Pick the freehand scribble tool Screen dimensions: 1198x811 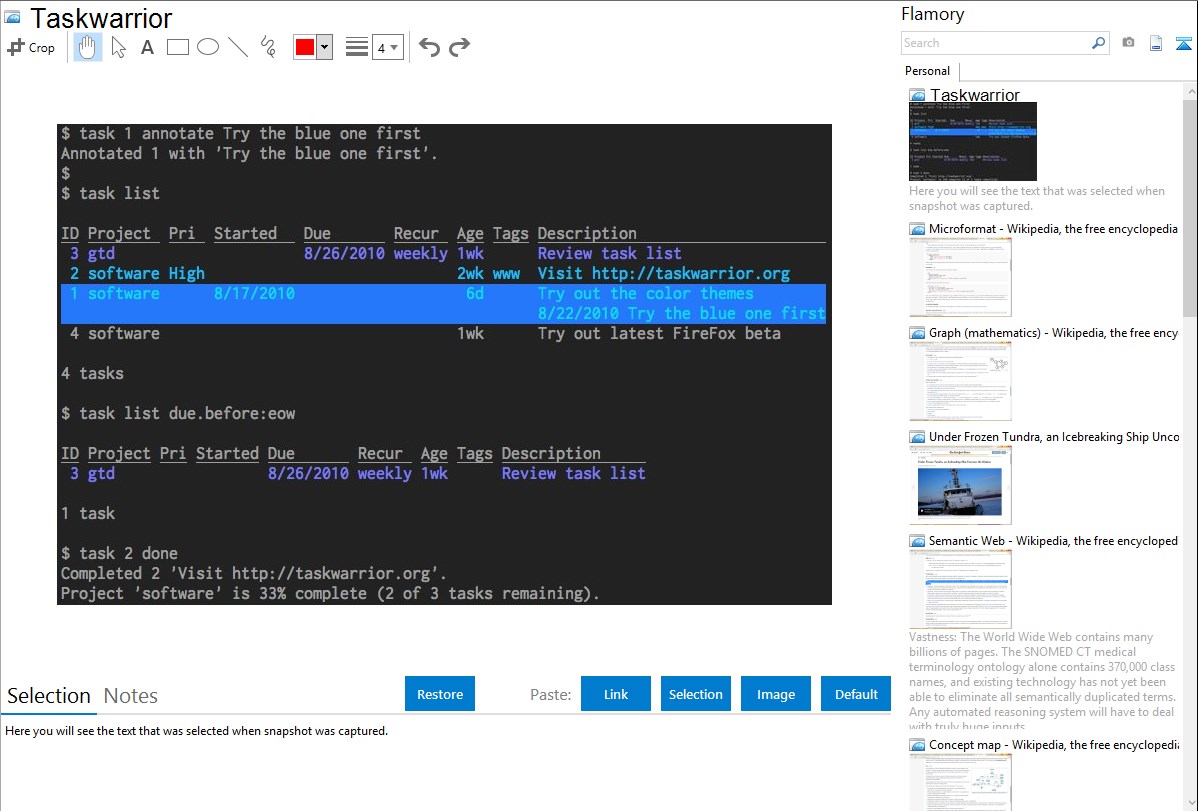(268, 47)
